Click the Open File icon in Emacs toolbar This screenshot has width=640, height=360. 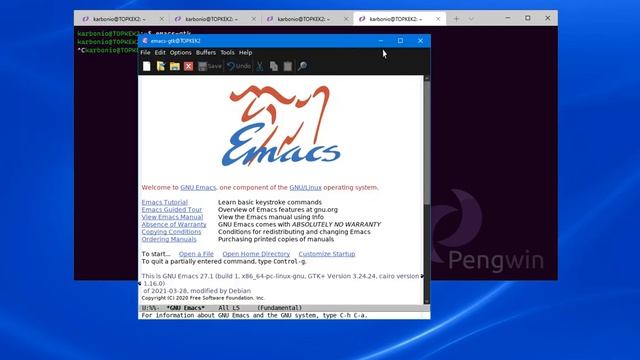[161, 66]
